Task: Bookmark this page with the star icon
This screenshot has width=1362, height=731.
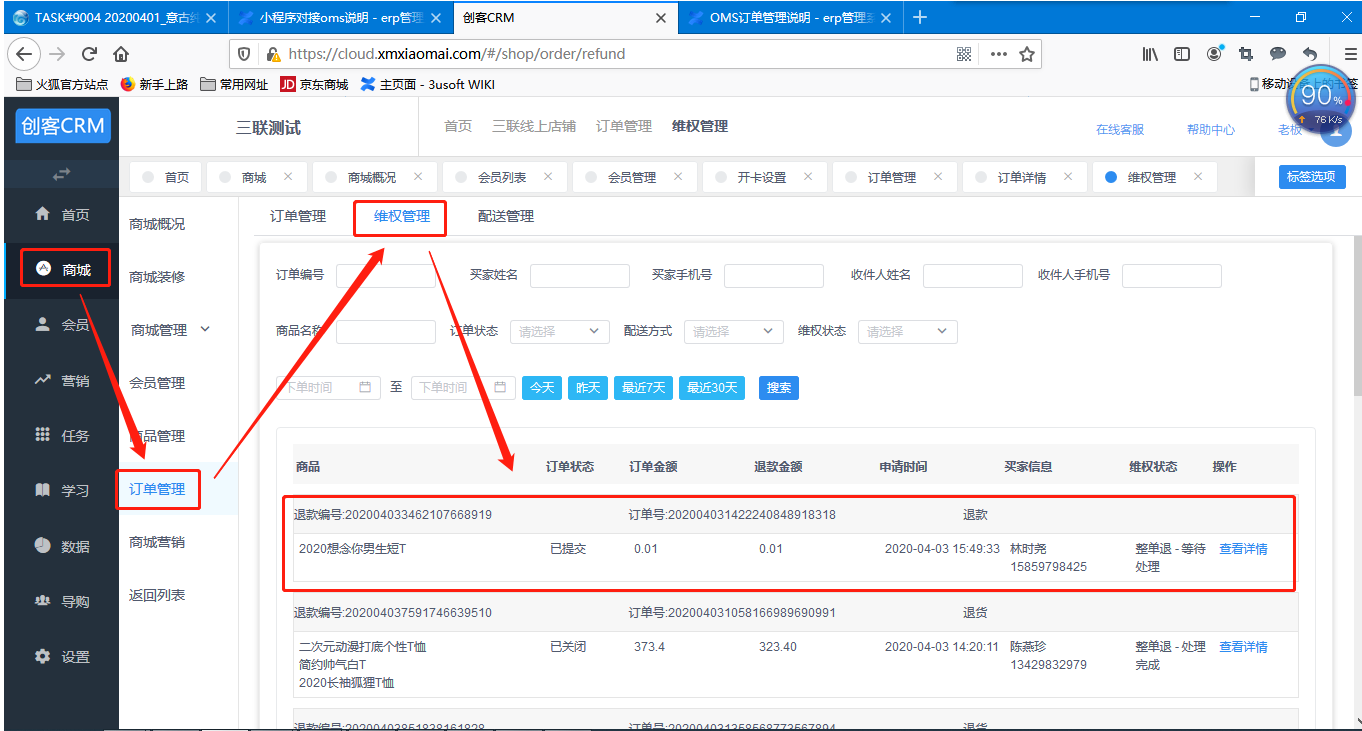Action: tap(1026, 54)
